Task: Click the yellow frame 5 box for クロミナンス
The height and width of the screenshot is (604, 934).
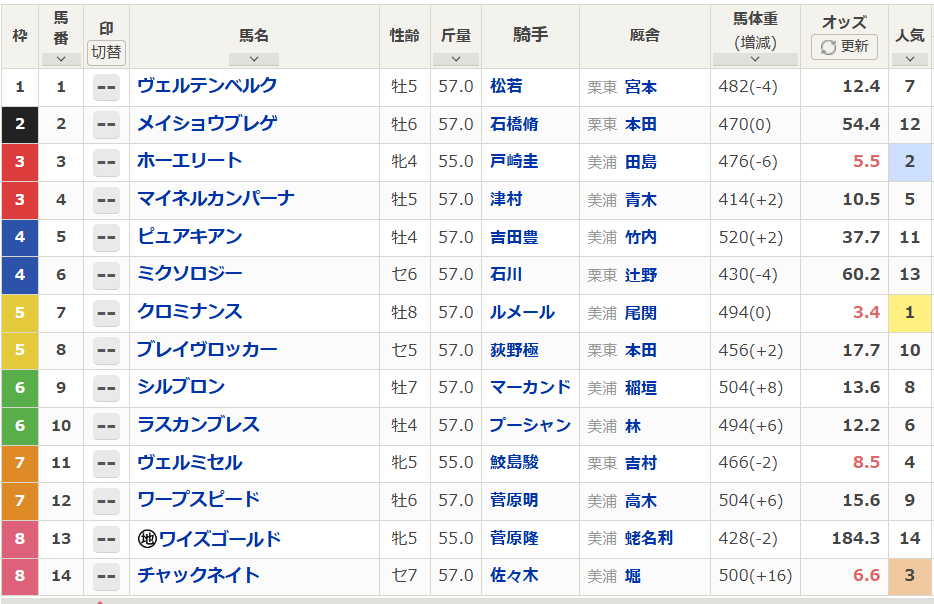Action: pos(20,314)
